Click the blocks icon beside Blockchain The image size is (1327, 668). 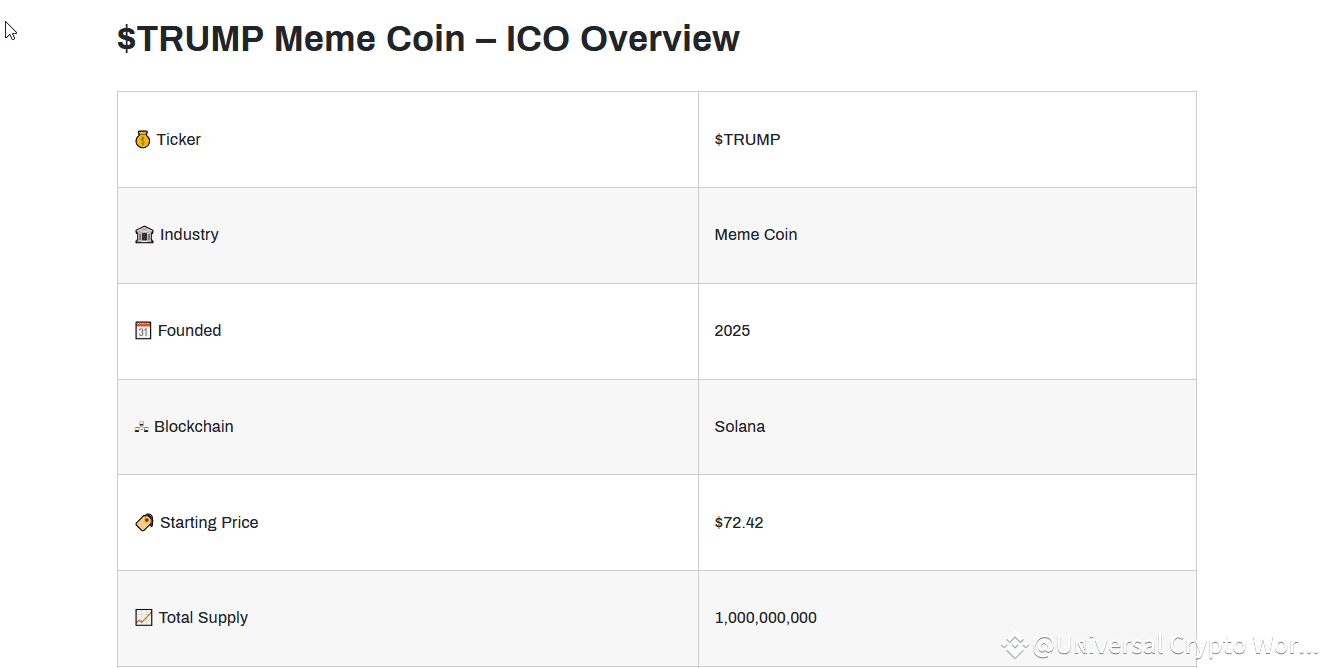(x=142, y=427)
